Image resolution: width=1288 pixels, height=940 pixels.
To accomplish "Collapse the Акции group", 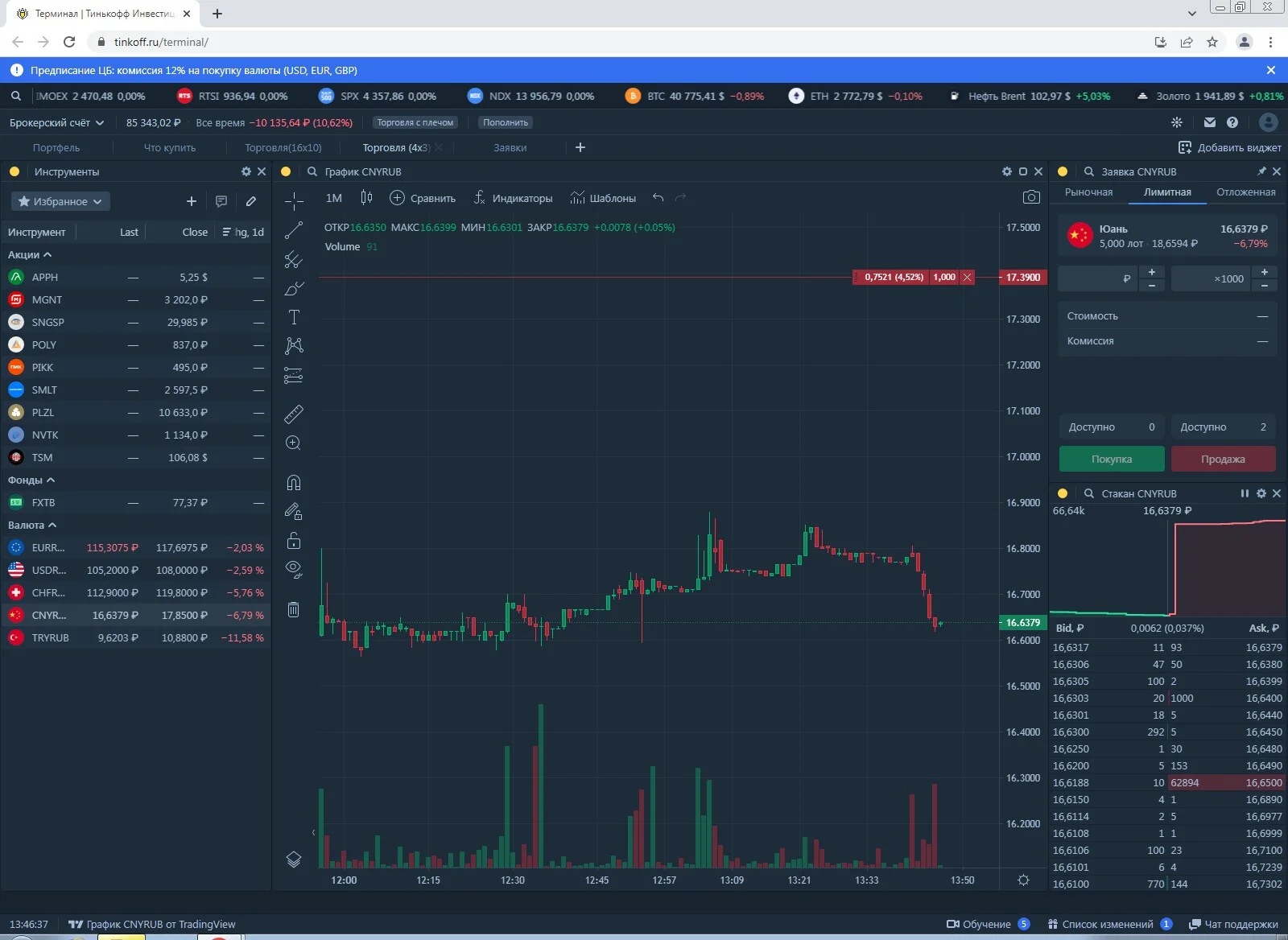I will point(30,254).
